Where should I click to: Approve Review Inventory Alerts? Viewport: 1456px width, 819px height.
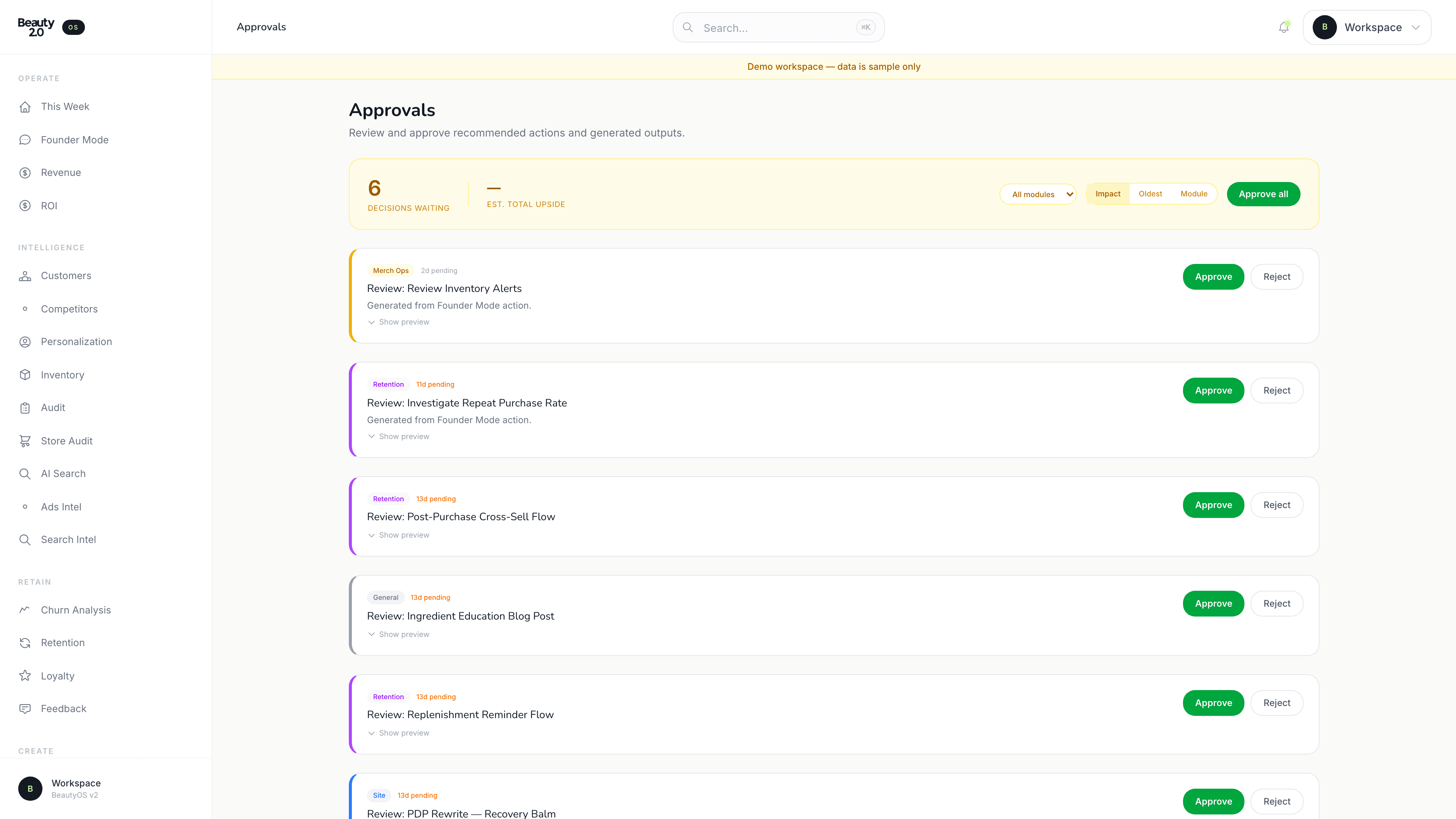tap(1213, 277)
